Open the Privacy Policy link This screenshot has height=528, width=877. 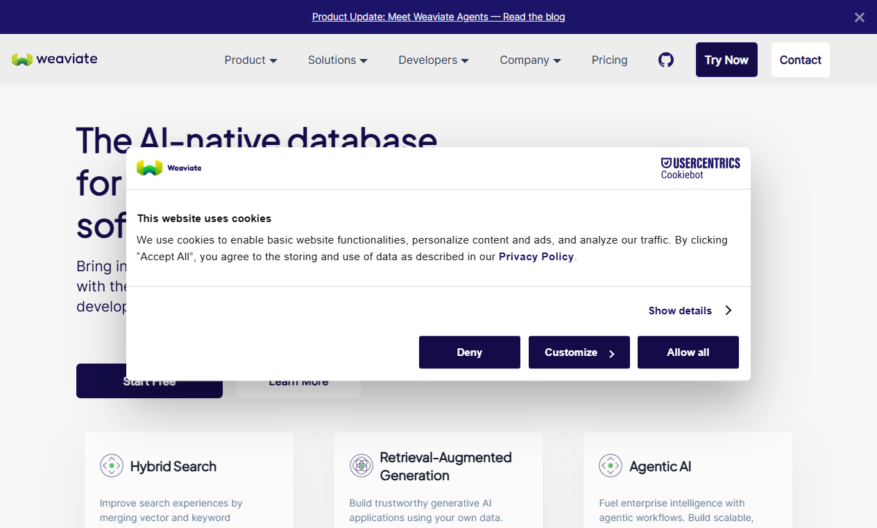tap(536, 257)
